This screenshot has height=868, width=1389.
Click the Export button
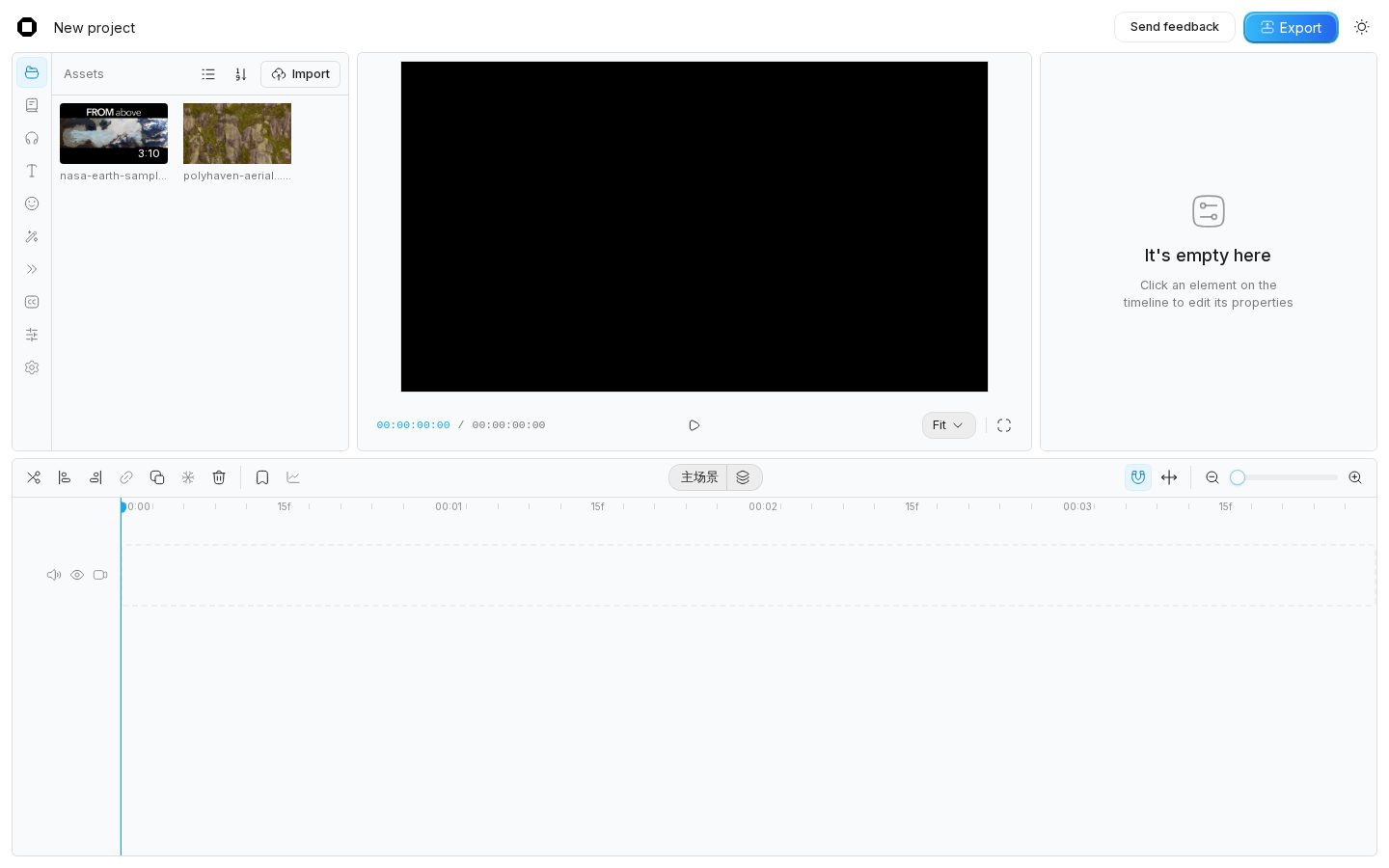(x=1291, y=28)
